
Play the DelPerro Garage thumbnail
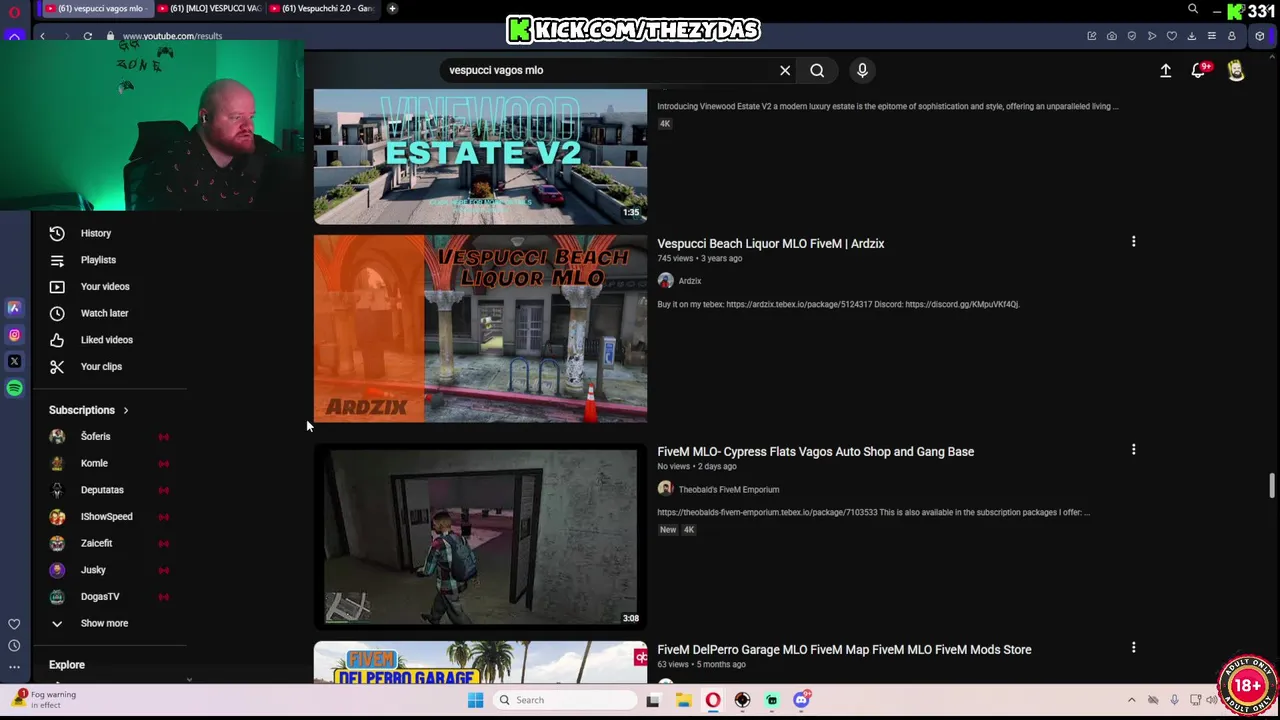click(x=480, y=662)
